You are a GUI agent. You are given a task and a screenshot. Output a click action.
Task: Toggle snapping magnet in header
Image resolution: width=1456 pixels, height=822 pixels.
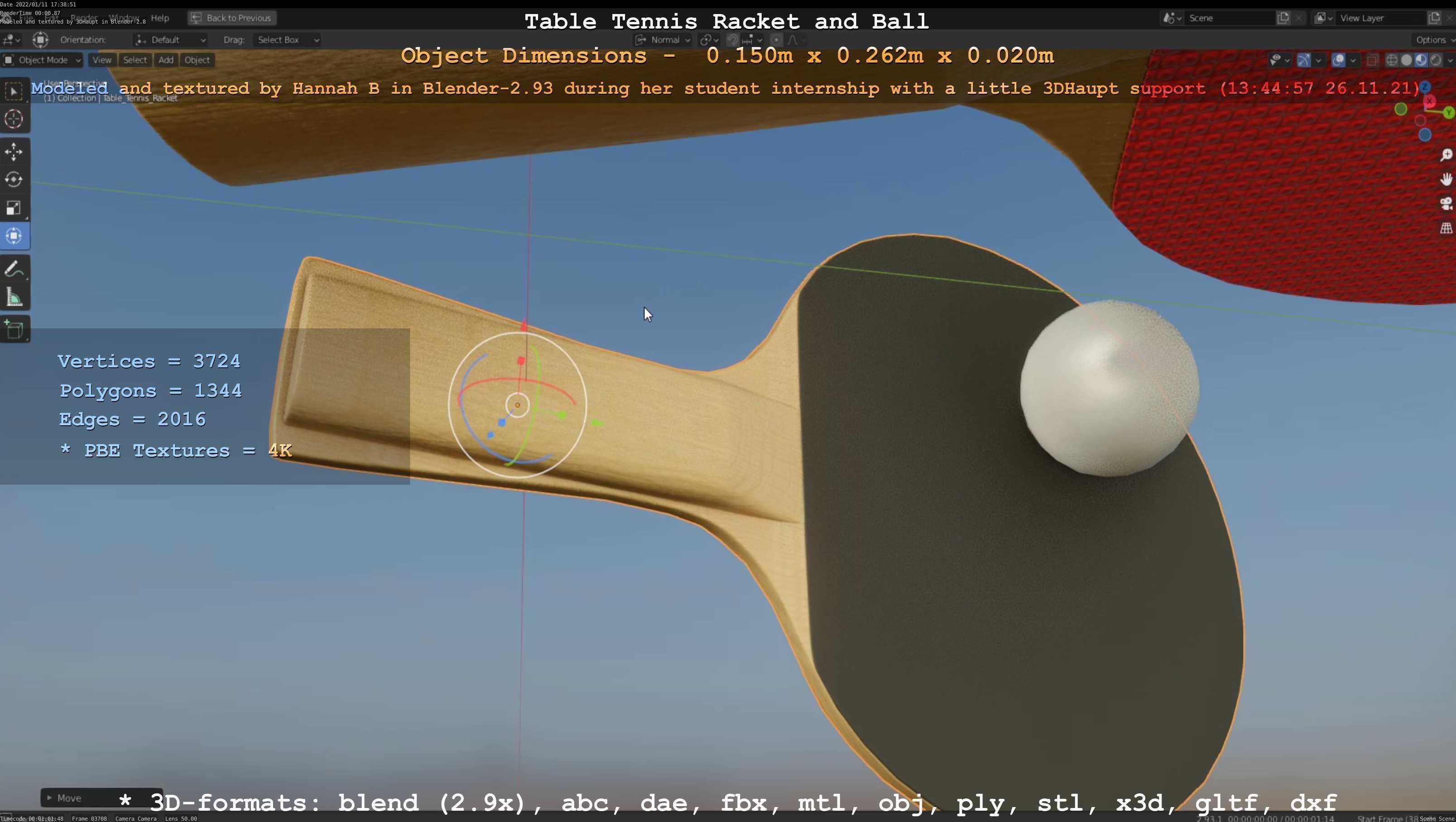(732, 39)
